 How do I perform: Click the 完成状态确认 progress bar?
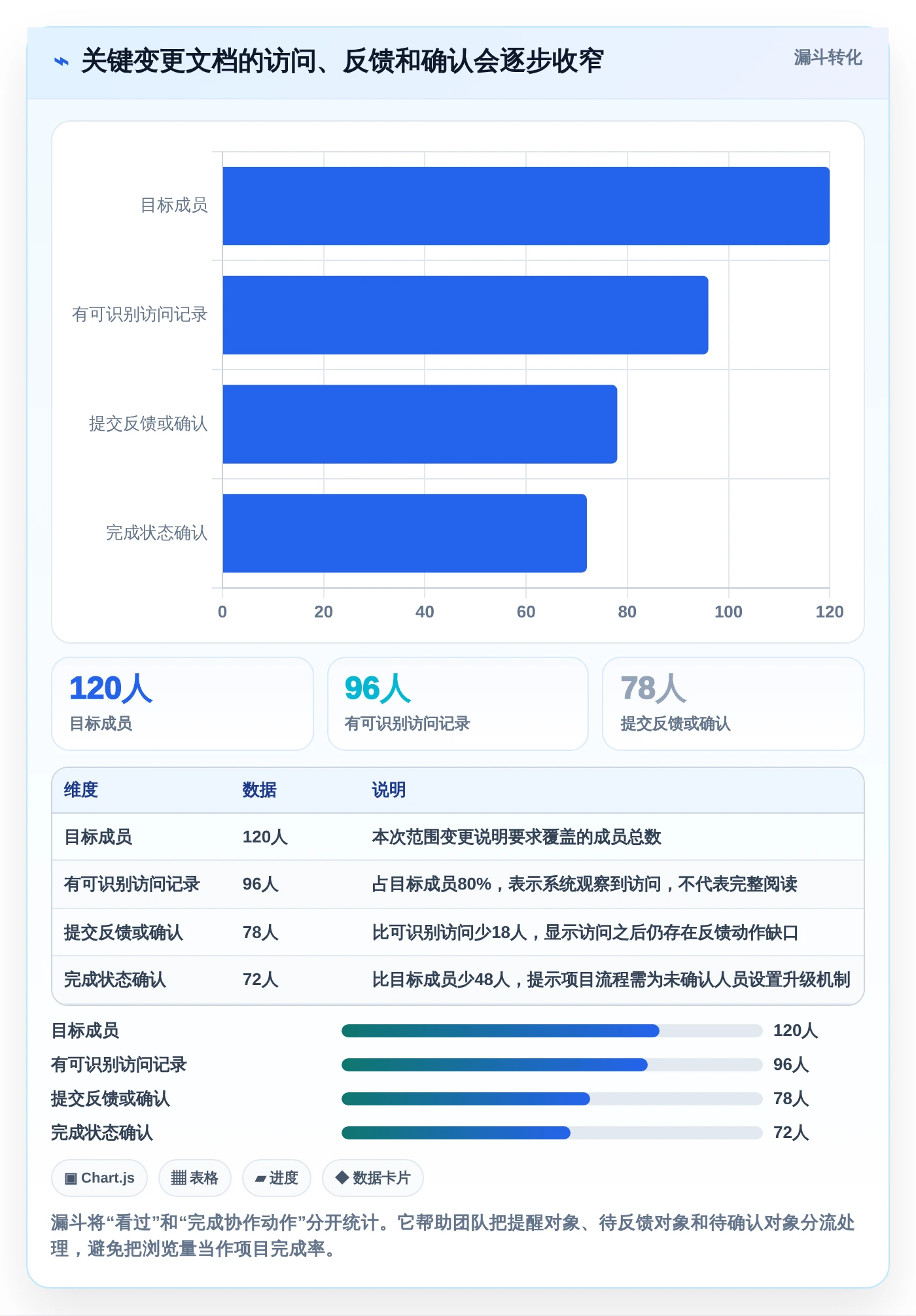point(552,1133)
